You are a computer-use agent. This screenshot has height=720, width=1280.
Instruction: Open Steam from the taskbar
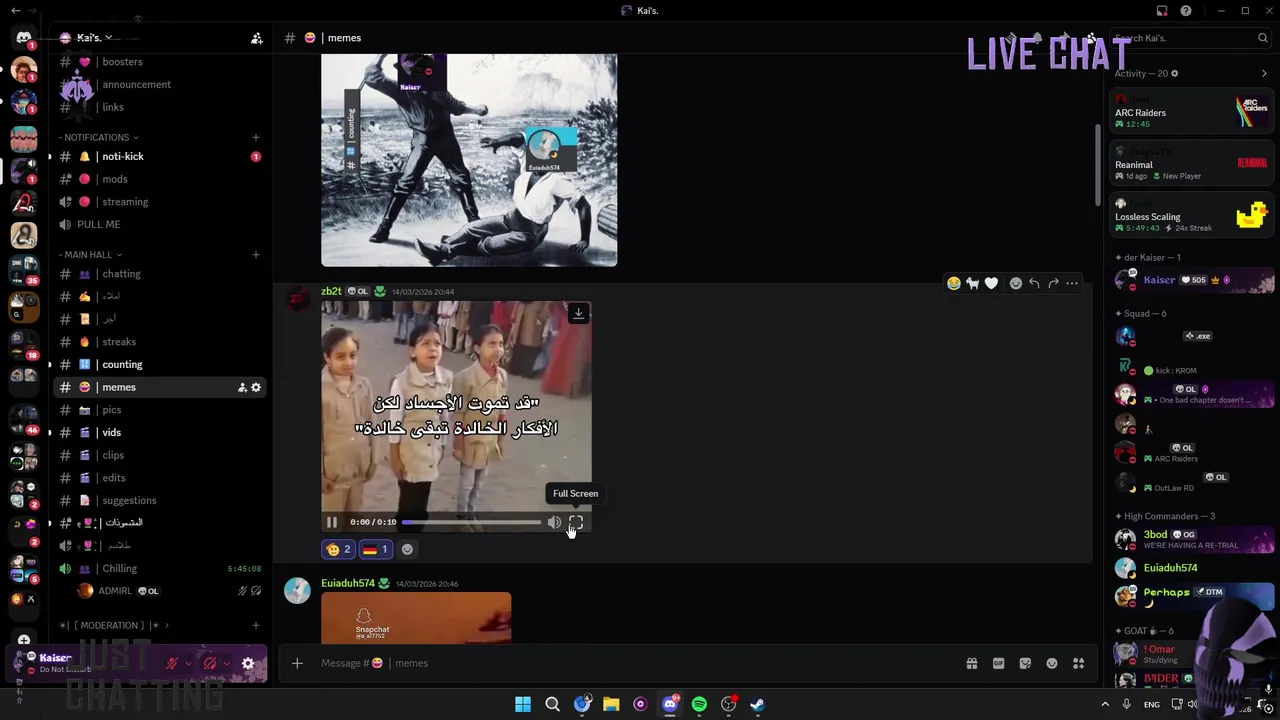(x=757, y=704)
